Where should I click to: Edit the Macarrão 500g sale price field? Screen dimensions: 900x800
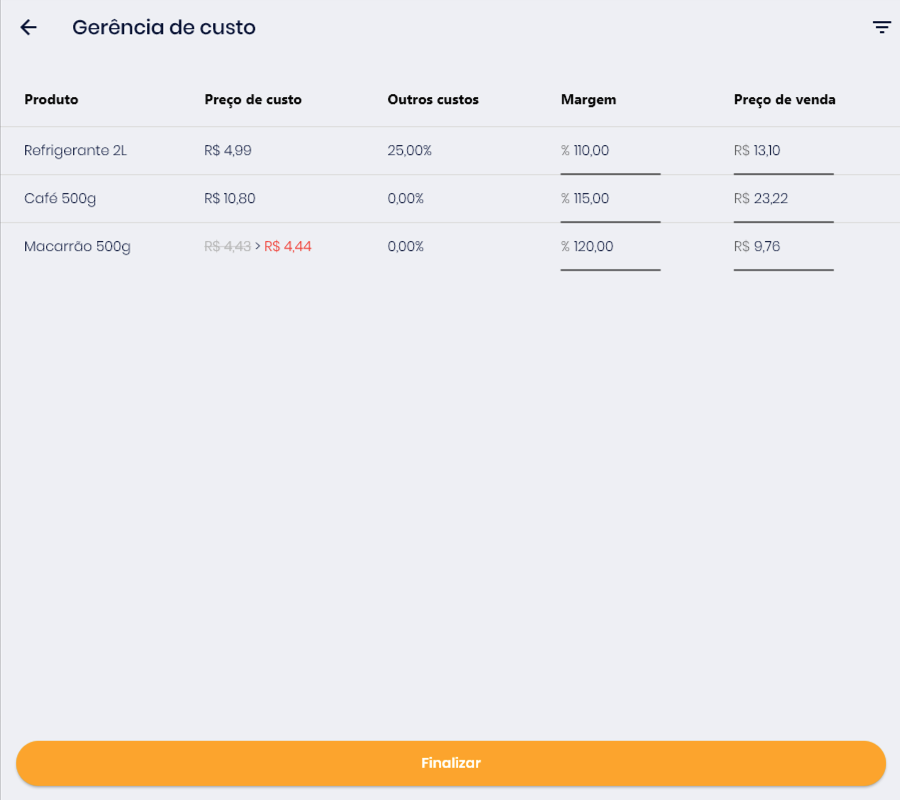(783, 248)
